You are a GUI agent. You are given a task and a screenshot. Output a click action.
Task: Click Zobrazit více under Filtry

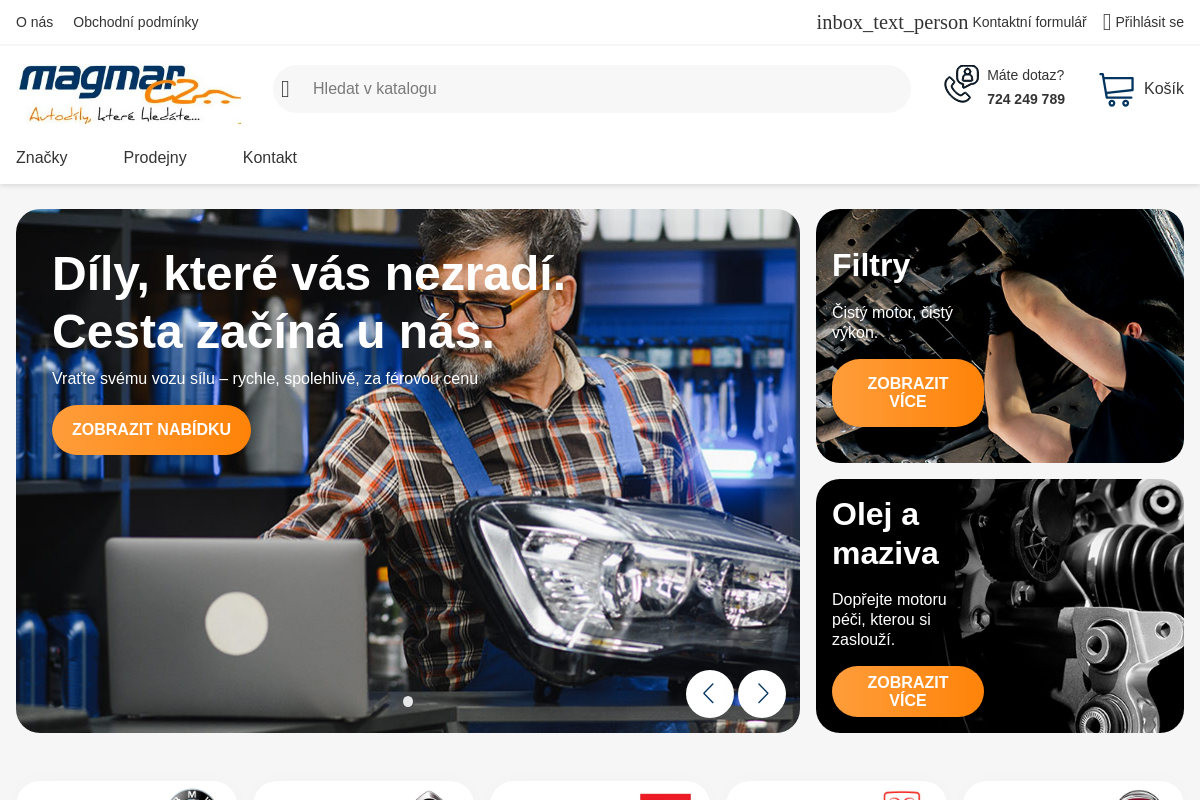click(x=908, y=393)
